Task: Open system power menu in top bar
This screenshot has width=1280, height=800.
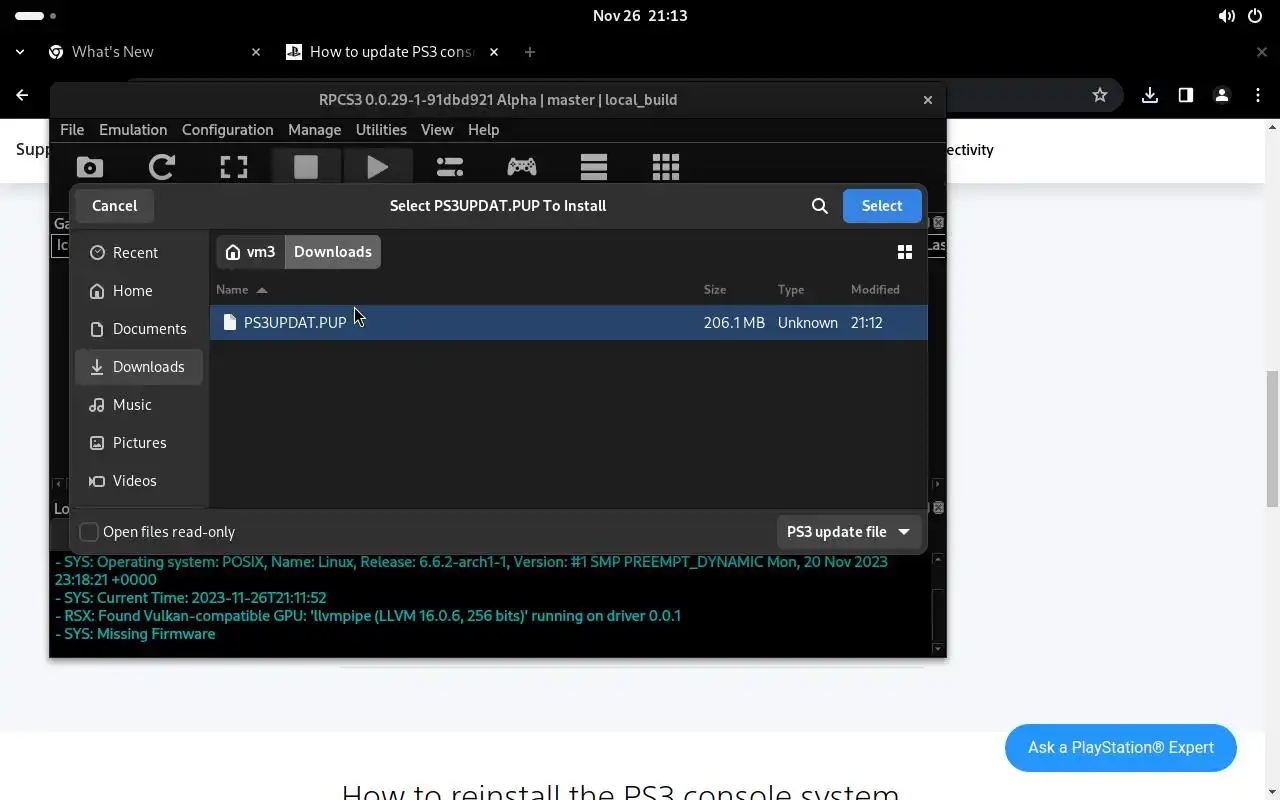Action: [x=1257, y=16]
